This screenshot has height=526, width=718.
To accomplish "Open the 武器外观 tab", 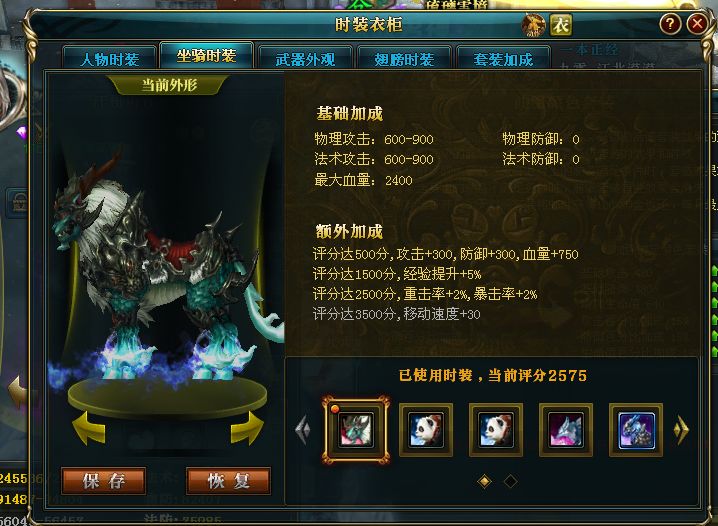I will point(305,59).
